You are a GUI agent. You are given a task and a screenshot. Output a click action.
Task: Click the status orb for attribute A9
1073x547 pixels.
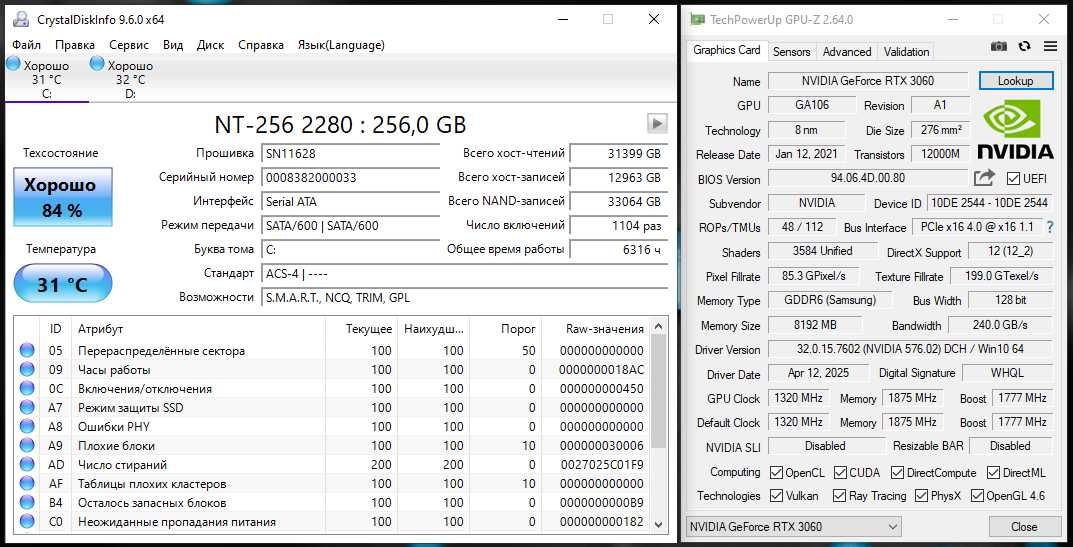click(x=27, y=446)
